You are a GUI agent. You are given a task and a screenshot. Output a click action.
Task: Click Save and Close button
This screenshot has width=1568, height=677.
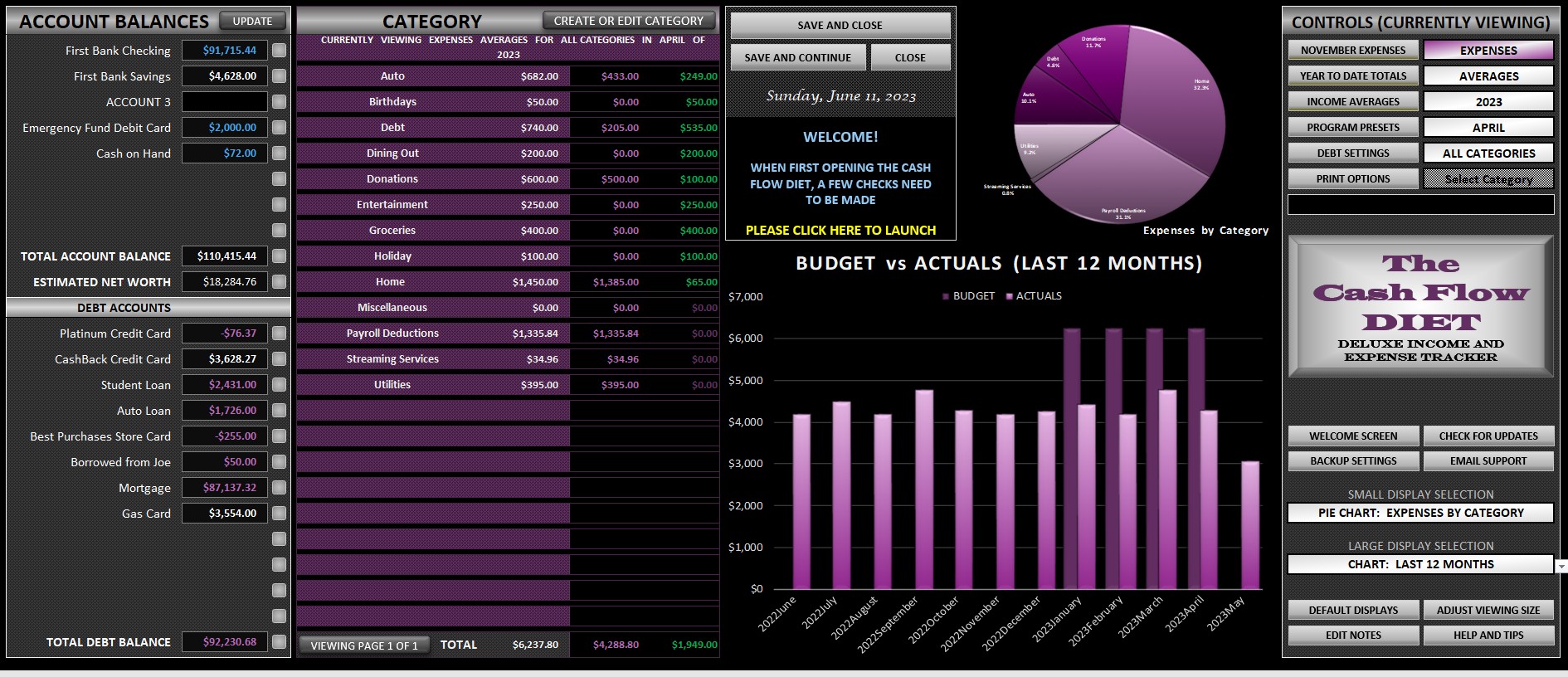coord(840,26)
